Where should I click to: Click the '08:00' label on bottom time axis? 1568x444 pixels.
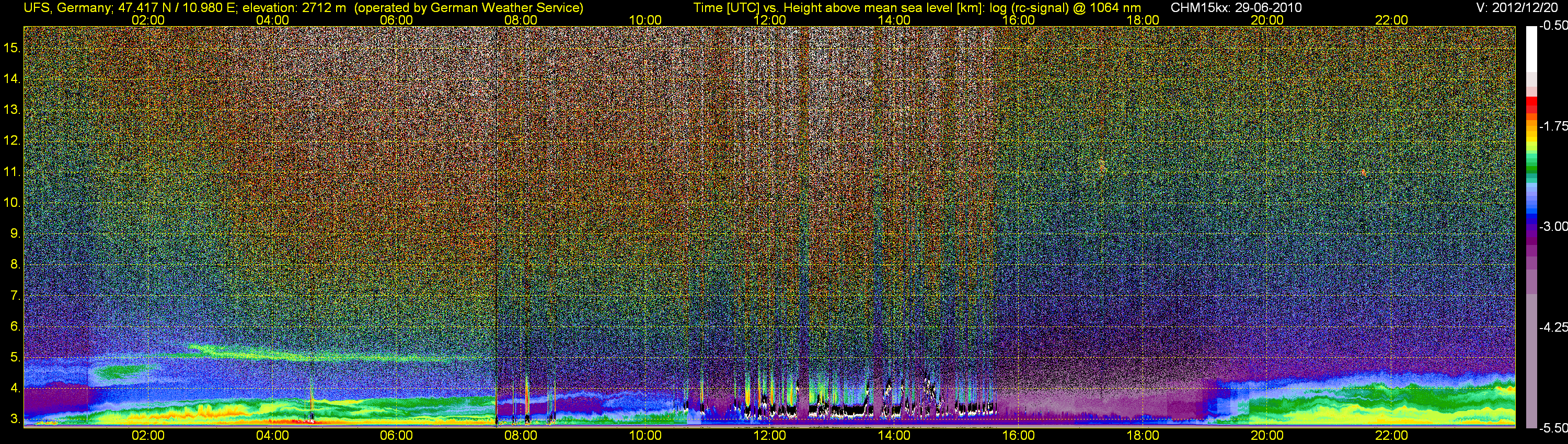pos(521,436)
